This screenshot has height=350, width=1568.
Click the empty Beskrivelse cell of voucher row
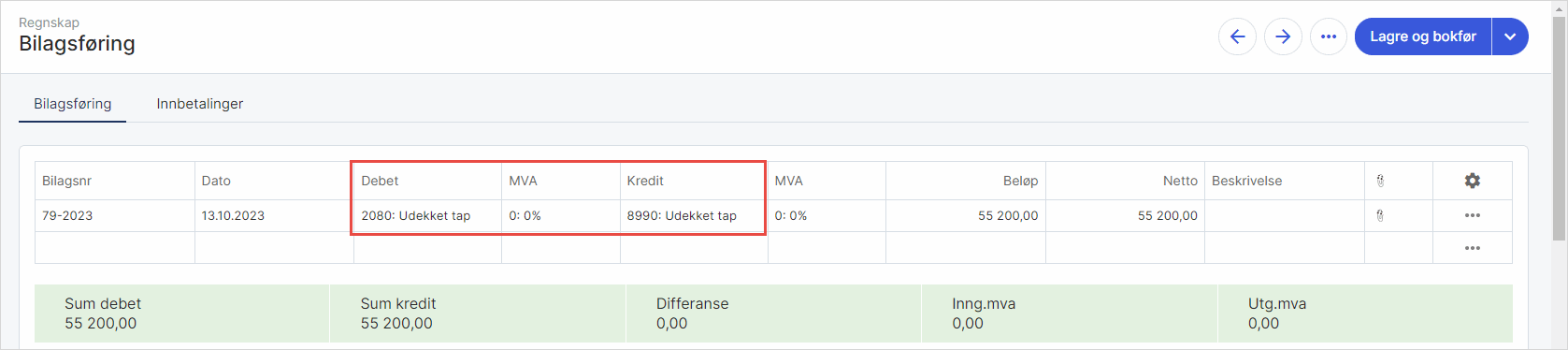(1285, 215)
